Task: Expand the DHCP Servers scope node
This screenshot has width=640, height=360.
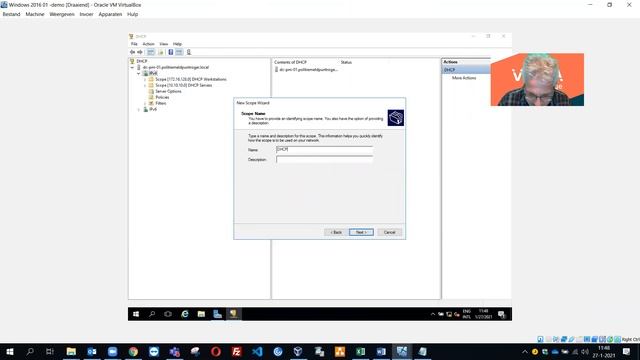Action: 145,85
